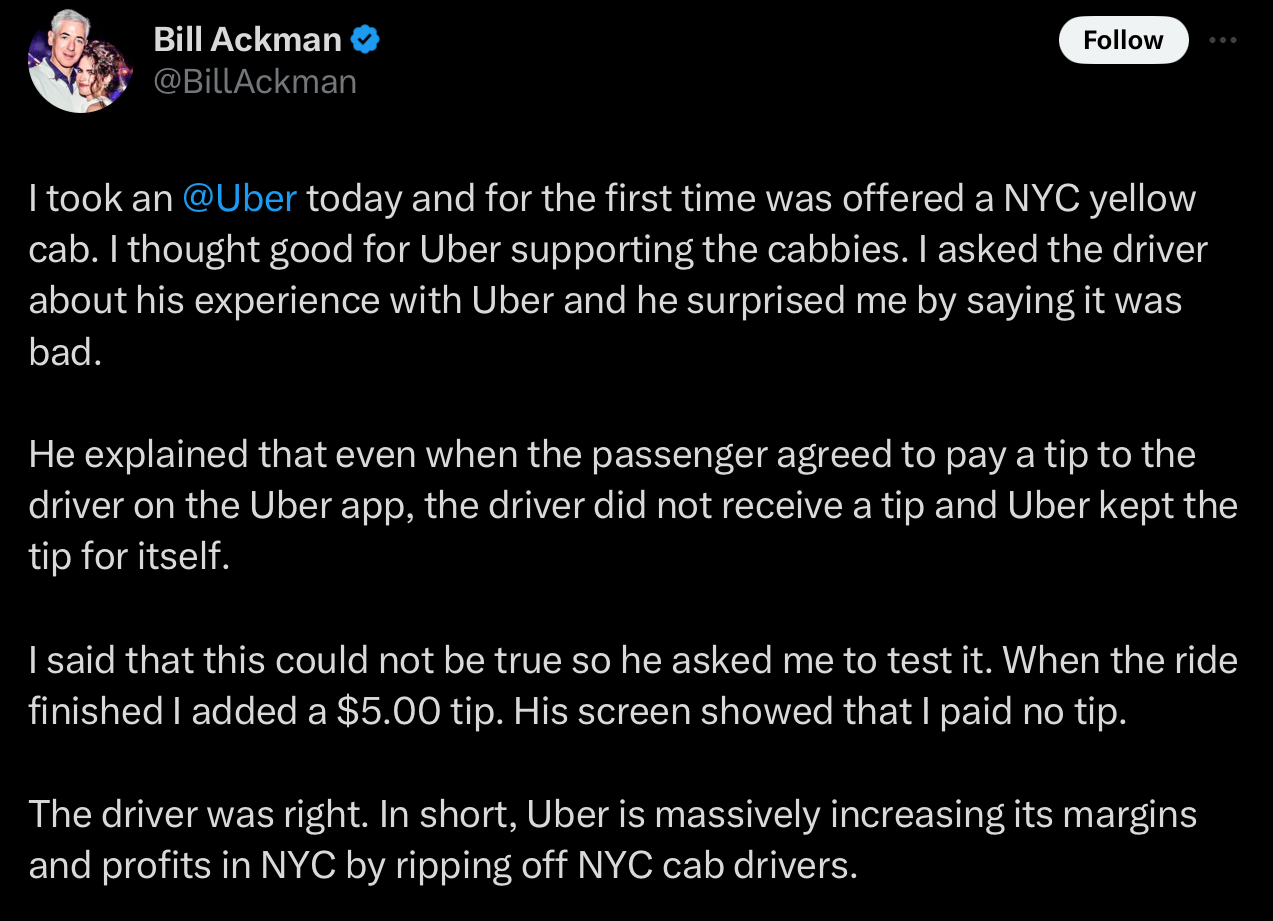This screenshot has height=921, width=1273.
Task: Click the Bill Ackman display name
Action: (247, 40)
